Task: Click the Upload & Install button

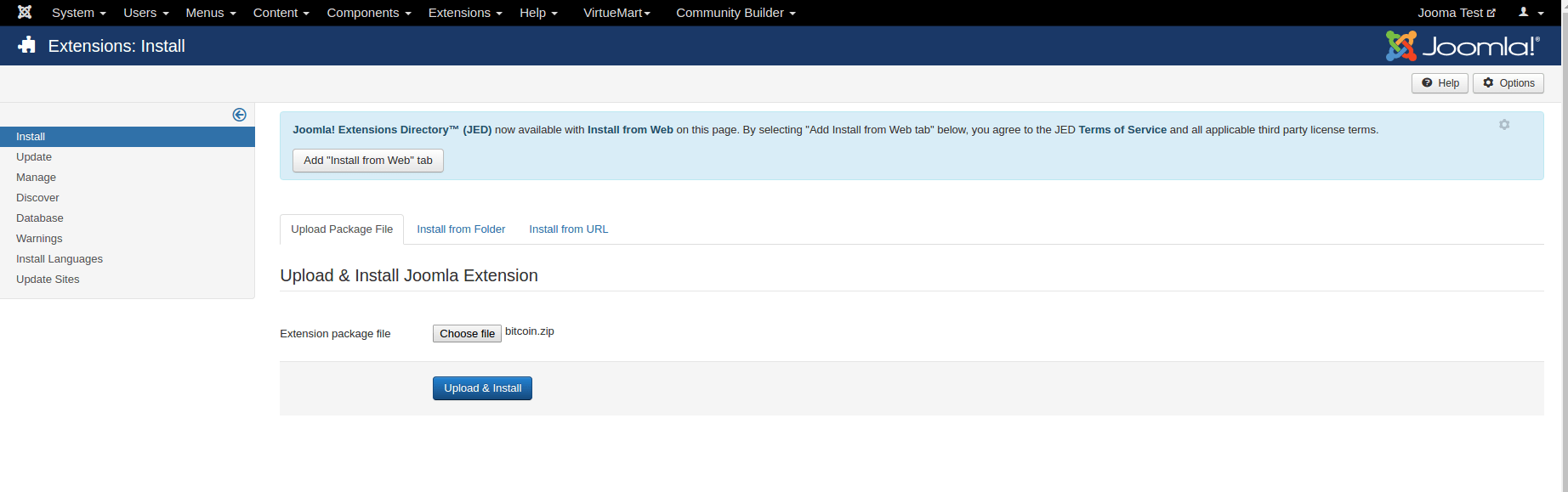Action: [482, 388]
